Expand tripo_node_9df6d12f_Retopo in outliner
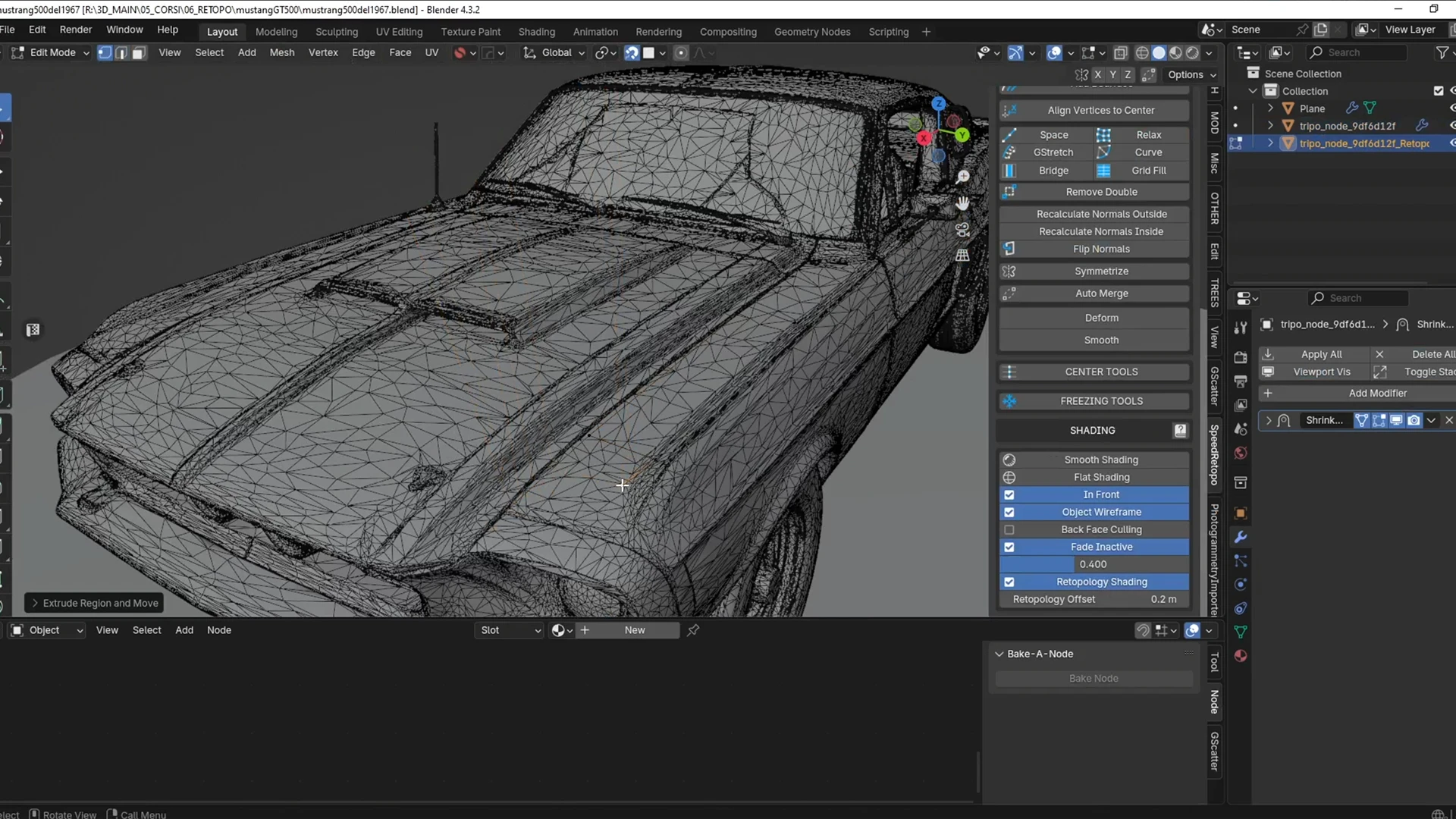 [x=1270, y=143]
